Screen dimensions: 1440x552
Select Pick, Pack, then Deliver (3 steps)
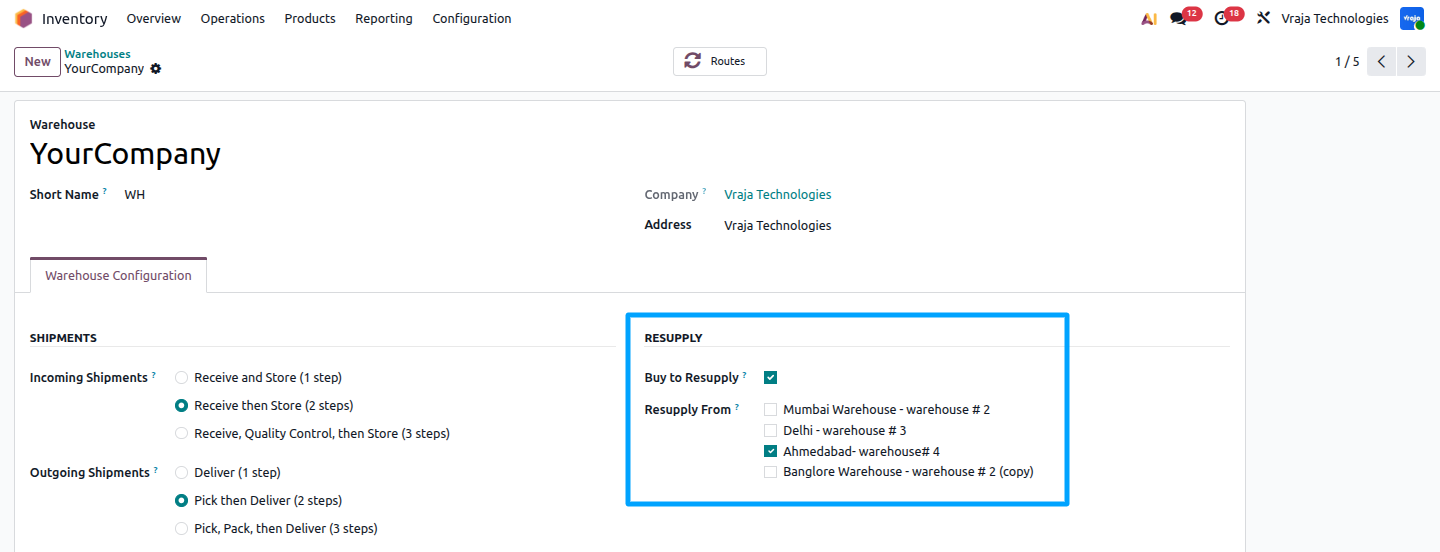(181, 529)
